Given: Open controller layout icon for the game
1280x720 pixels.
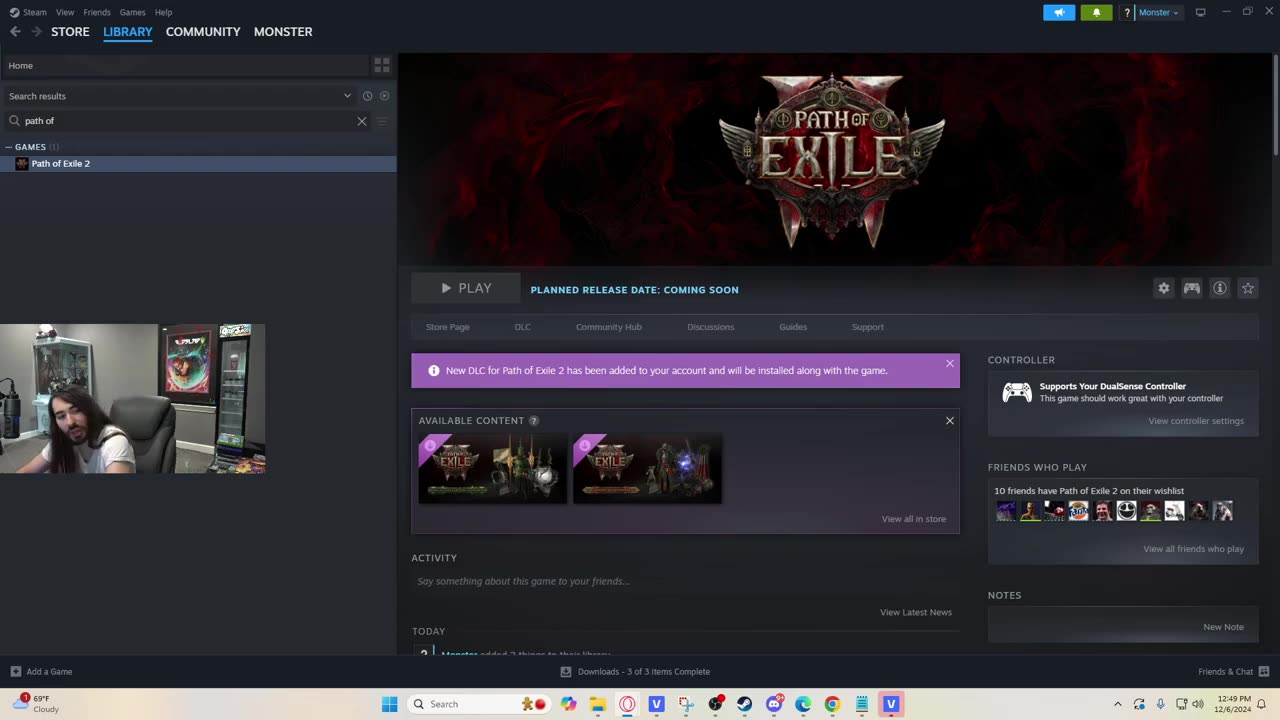Looking at the screenshot, I should (x=1191, y=288).
